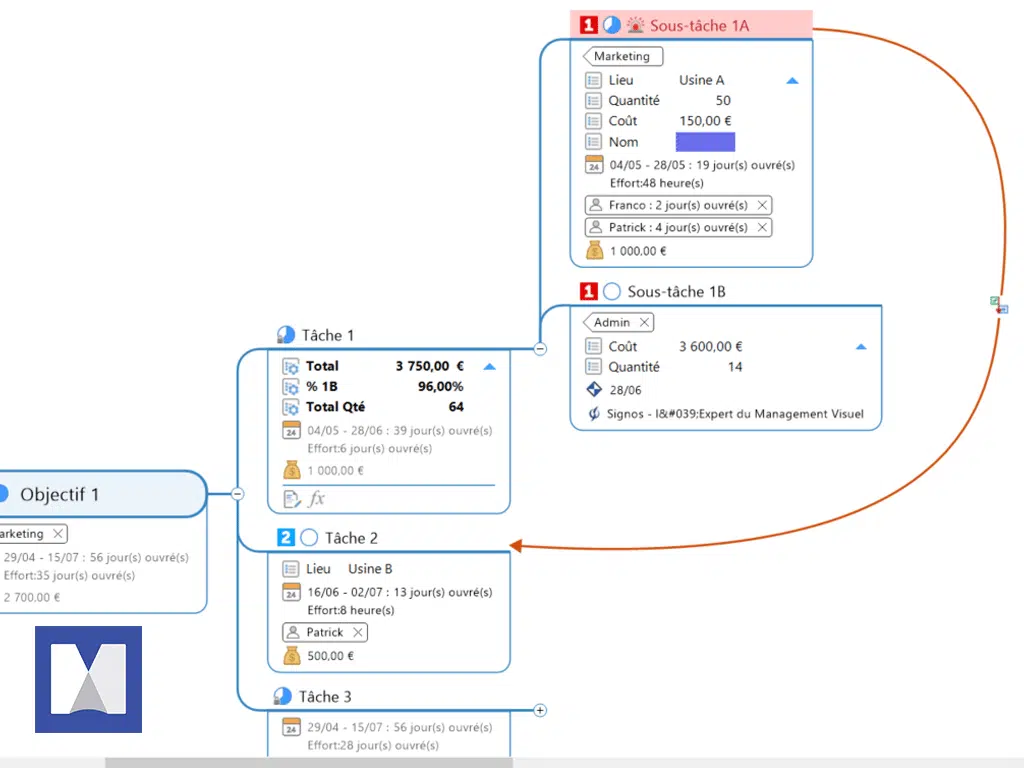This screenshot has width=1024, height=768.
Task: Toggle the empty progress circle on Tâche 2
Action: [x=309, y=538]
